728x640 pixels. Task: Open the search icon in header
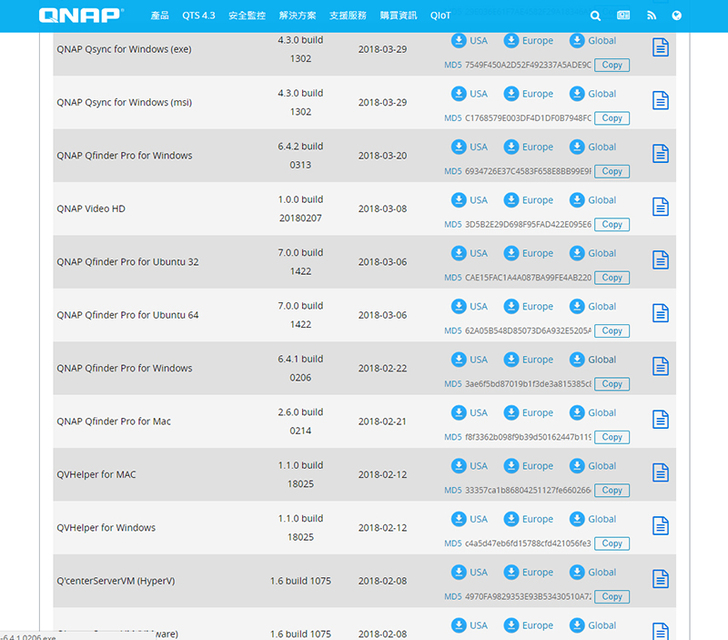click(595, 16)
